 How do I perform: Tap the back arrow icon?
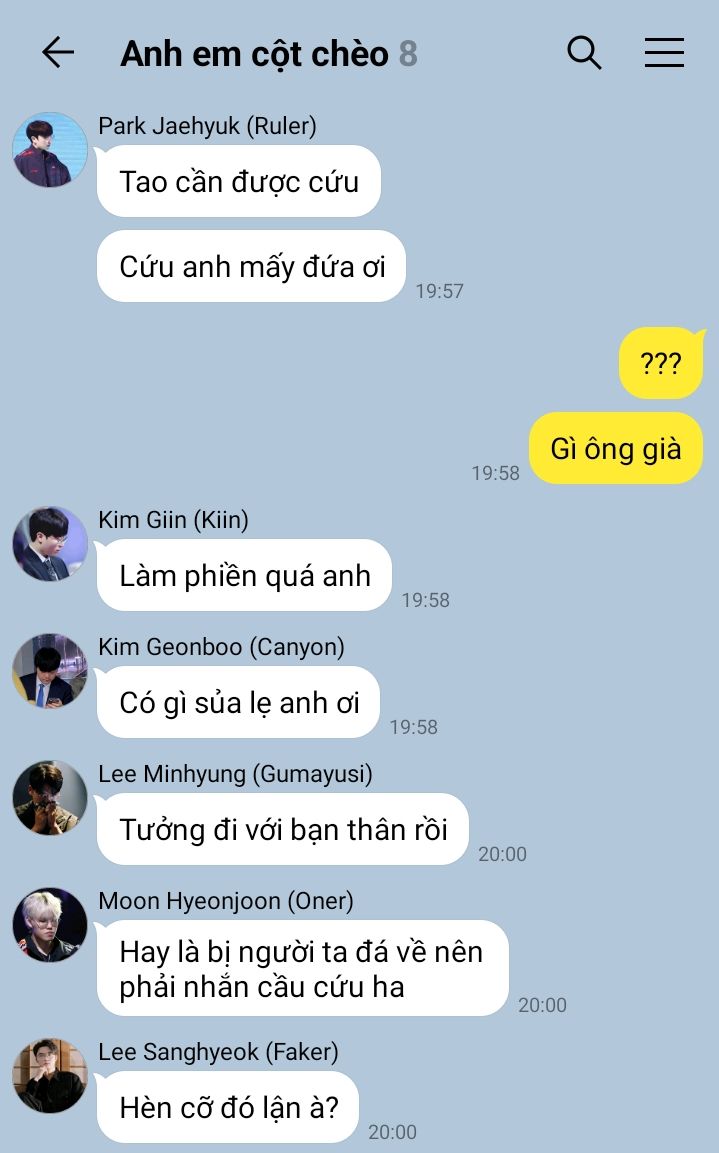tap(58, 53)
